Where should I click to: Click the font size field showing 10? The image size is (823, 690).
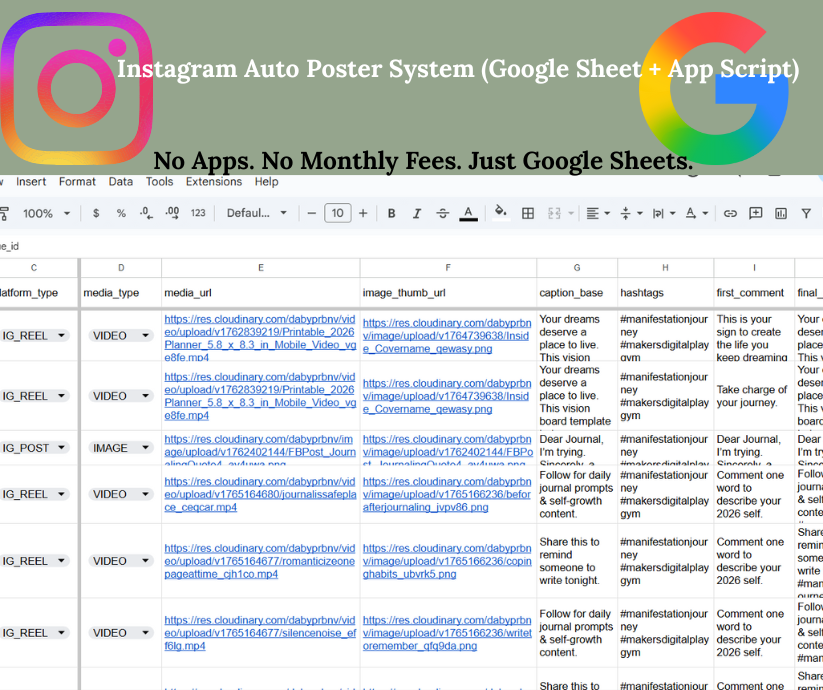[x=337, y=213]
